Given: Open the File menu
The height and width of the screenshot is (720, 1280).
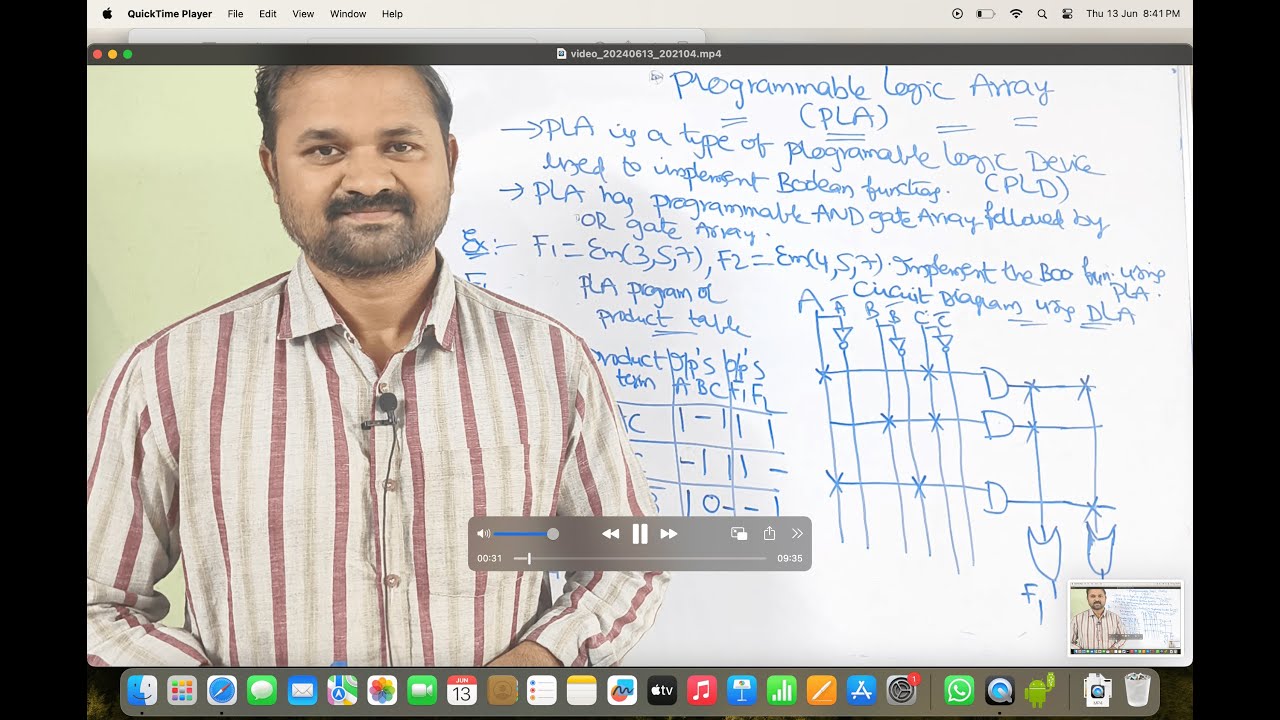Looking at the screenshot, I should (x=235, y=14).
